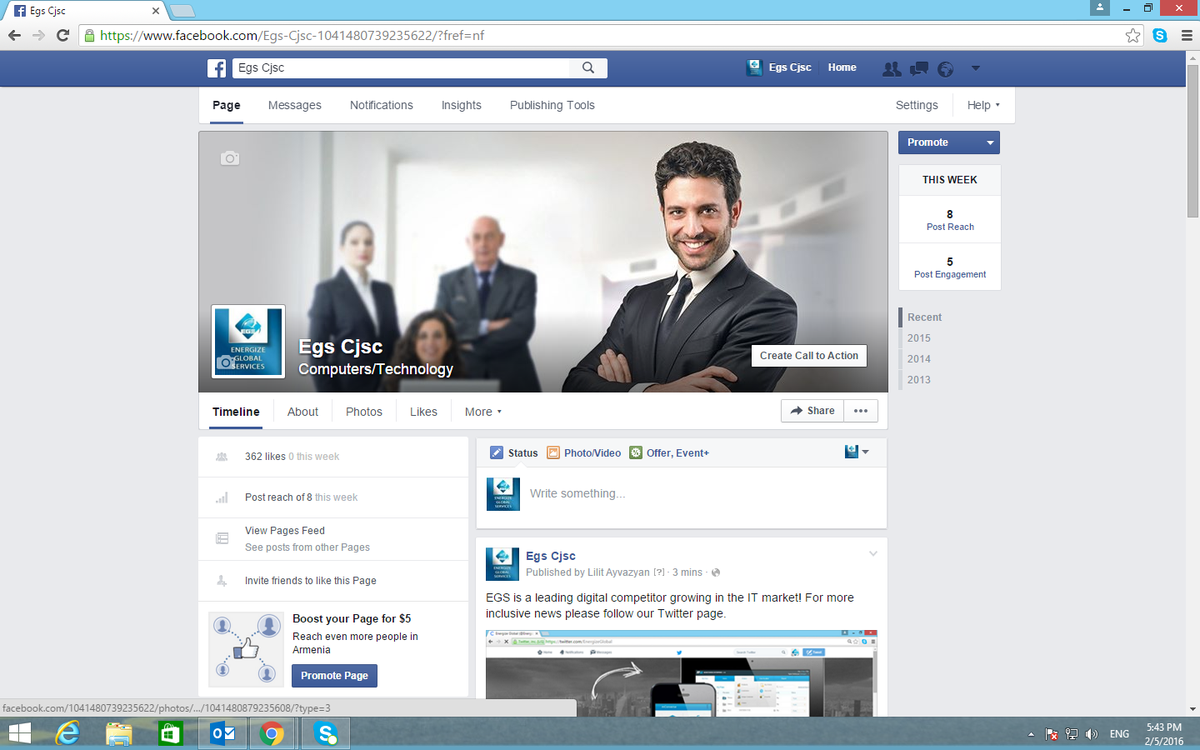Click the browser forward arrow
Screen dimensions: 1200x750
tap(38, 35)
